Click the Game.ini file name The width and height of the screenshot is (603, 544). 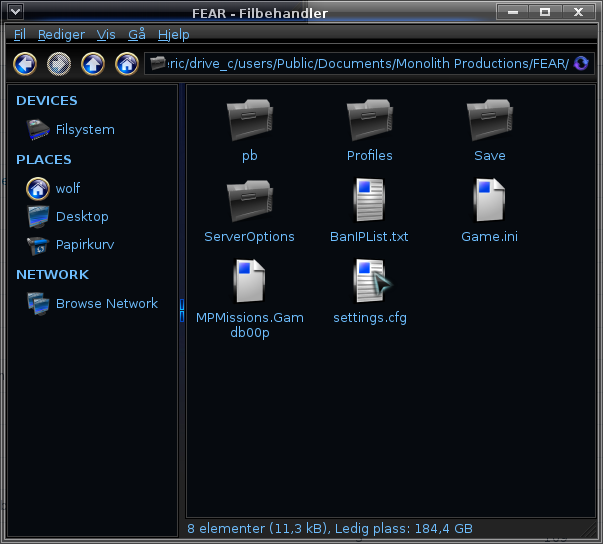(489, 237)
